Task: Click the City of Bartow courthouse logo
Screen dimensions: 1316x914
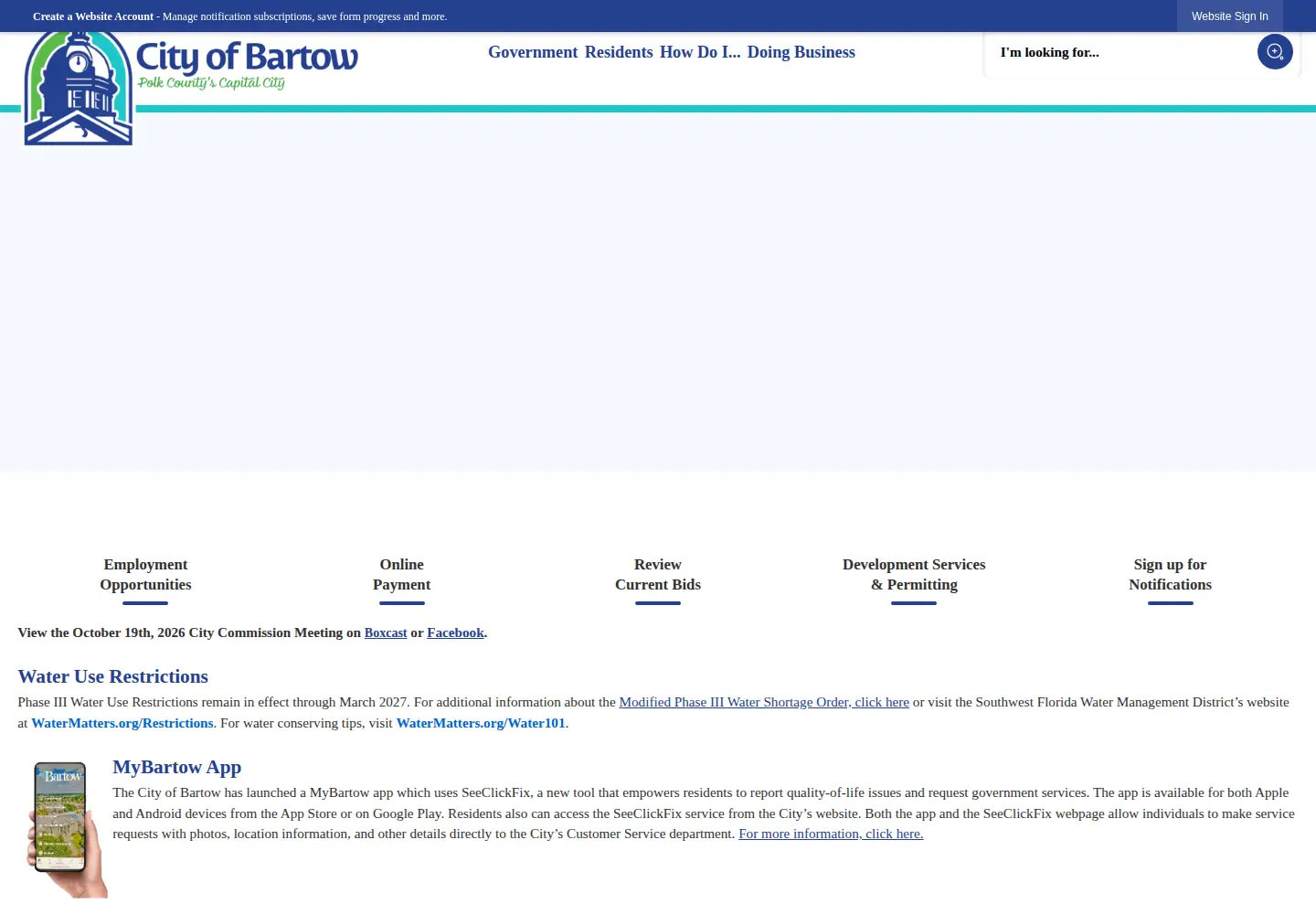Action: click(x=79, y=89)
